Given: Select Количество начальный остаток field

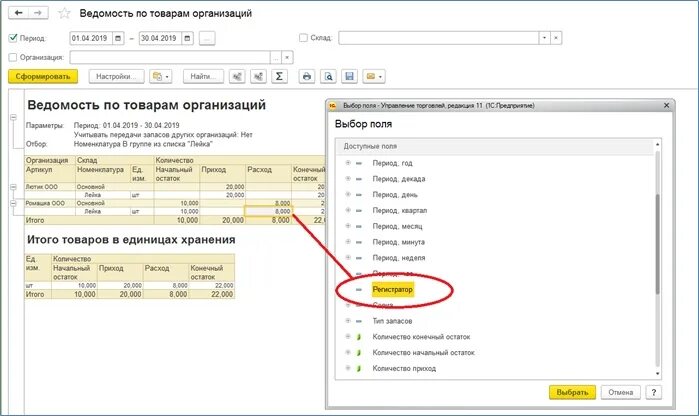Looking at the screenshot, I should tap(424, 352).
